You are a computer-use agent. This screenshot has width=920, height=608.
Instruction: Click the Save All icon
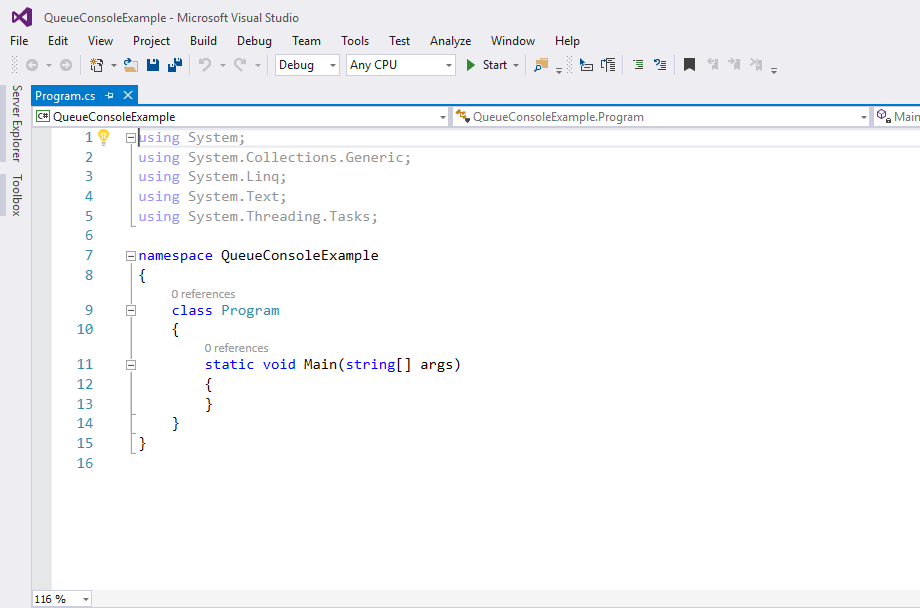174,64
